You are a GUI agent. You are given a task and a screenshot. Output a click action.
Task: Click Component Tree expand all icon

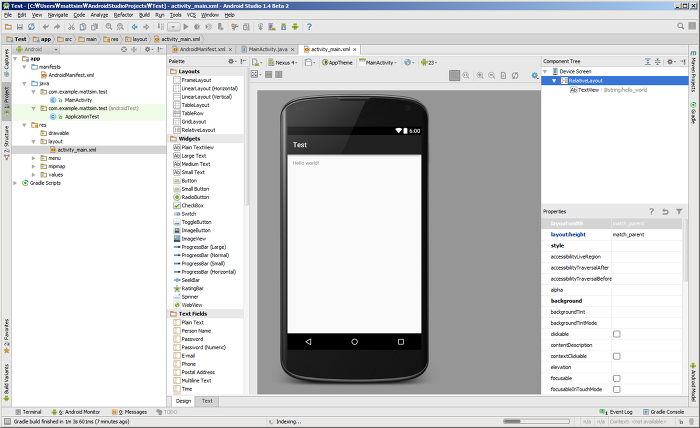[x=648, y=62]
